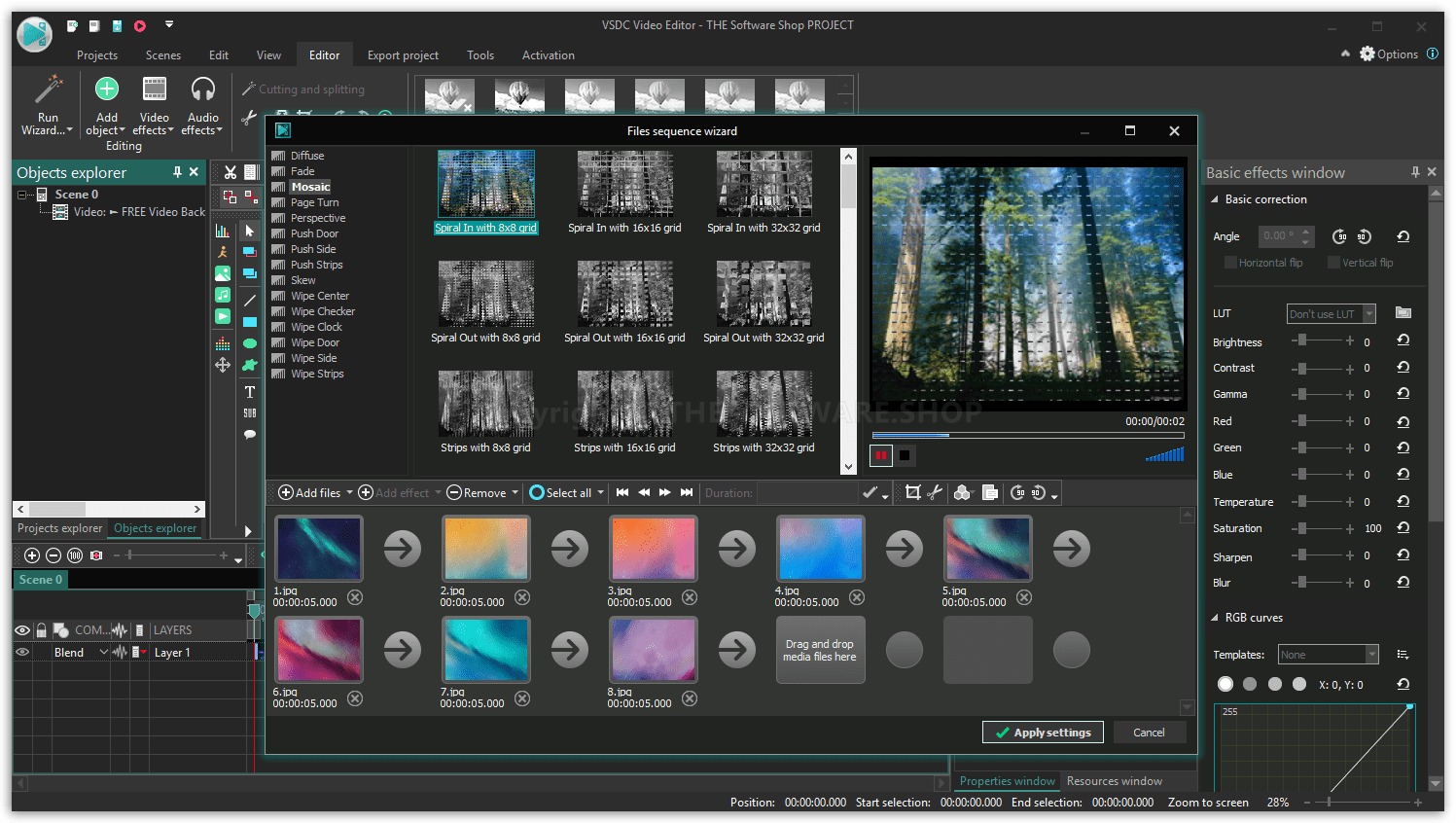
Task: Select the Text tool in the vertical toolbar
Action: tap(250, 392)
